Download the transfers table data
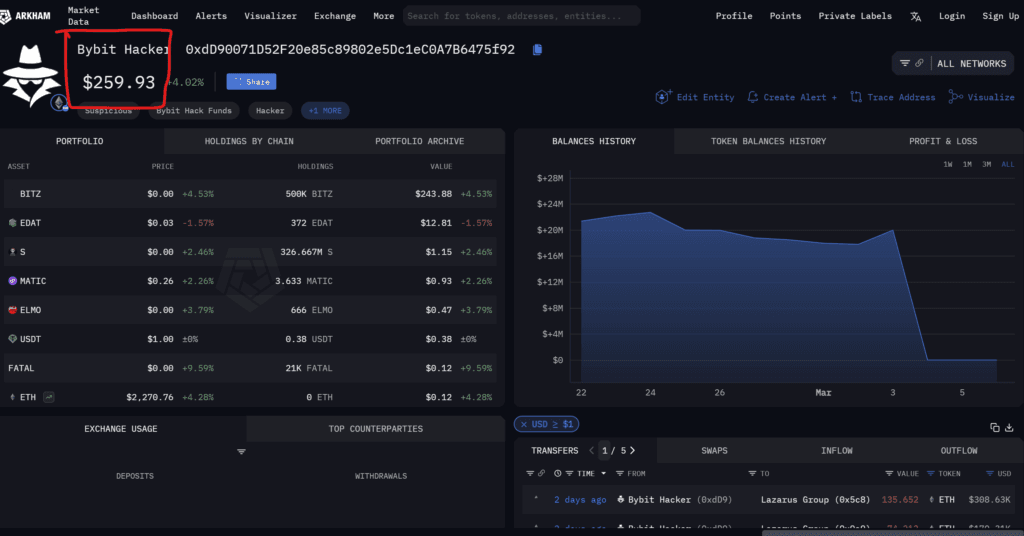The width and height of the screenshot is (1024, 536). pos(1010,427)
